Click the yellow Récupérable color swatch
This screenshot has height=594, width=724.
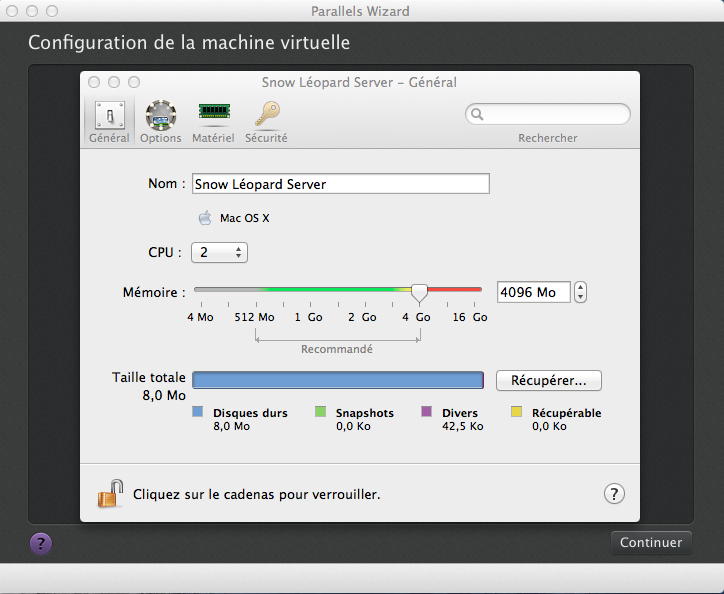coord(517,412)
